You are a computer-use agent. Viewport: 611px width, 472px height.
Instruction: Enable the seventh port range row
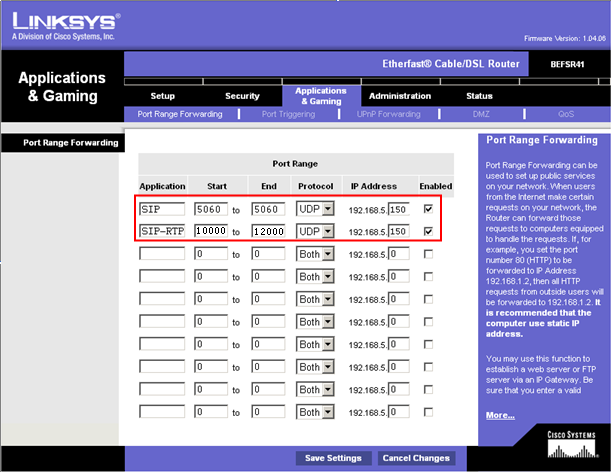click(428, 345)
